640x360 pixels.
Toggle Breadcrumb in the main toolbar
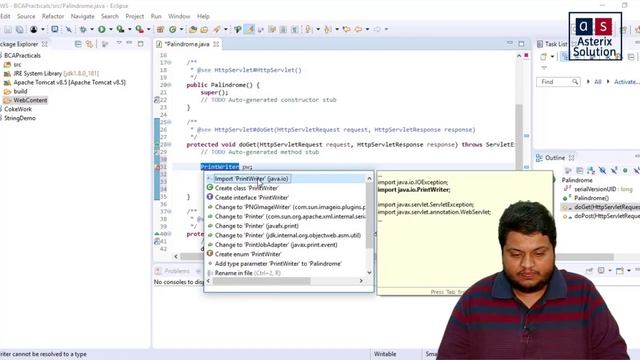coord(238,29)
